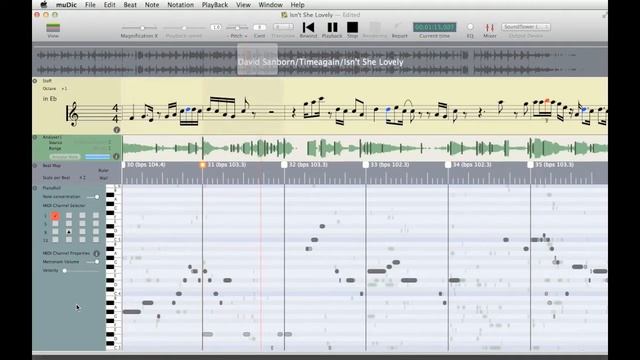The height and width of the screenshot is (360, 640).
Task: Click the blue Analyzer progress bar
Action: point(98,157)
